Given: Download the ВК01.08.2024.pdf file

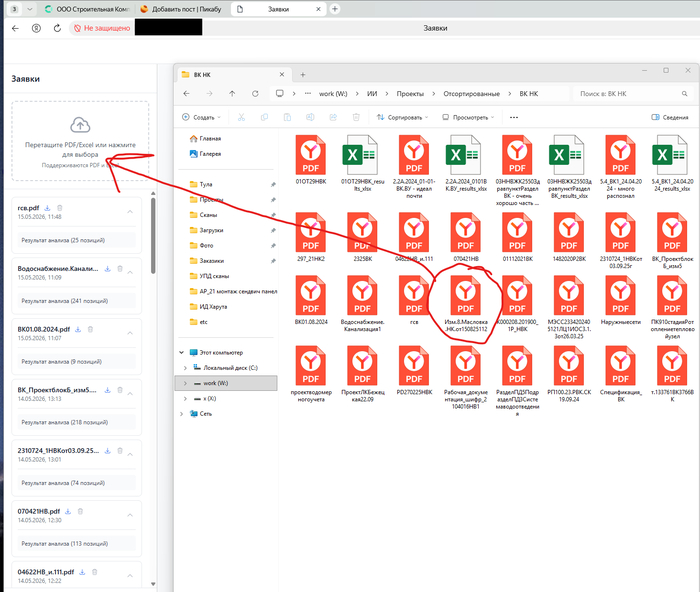Looking at the screenshot, I should pos(78,329).
